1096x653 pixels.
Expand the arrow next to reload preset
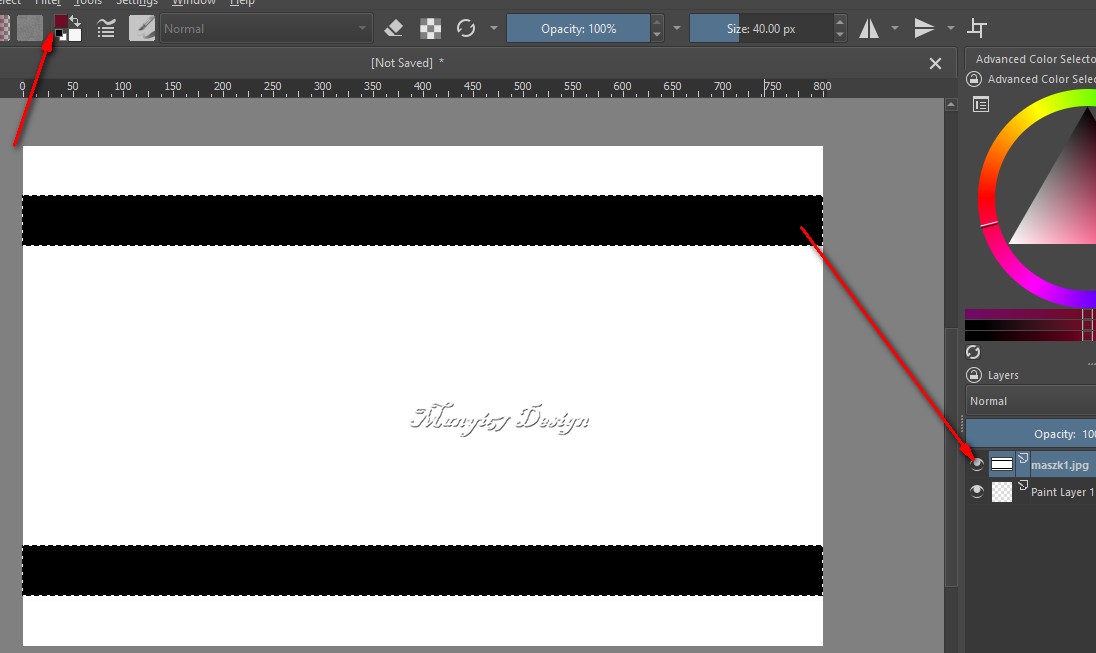pyautogui.click(x=494, y=29)
